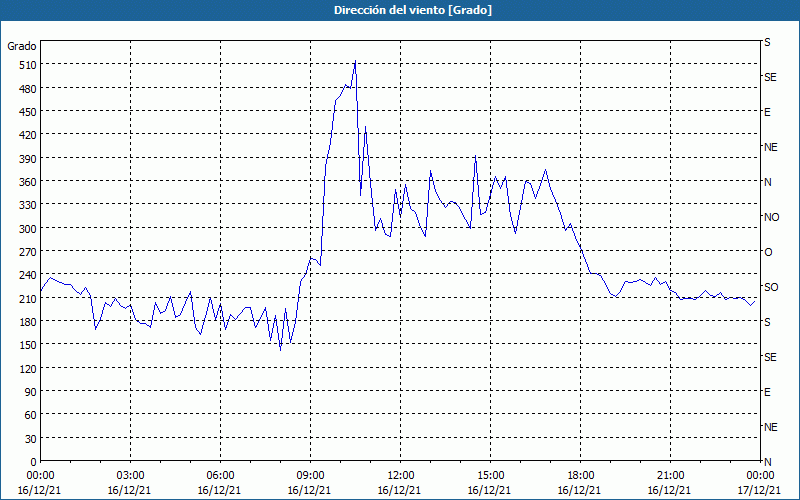Click the wind direction line's peak near 510
800x500 pixels.
[x=355, y=61]
